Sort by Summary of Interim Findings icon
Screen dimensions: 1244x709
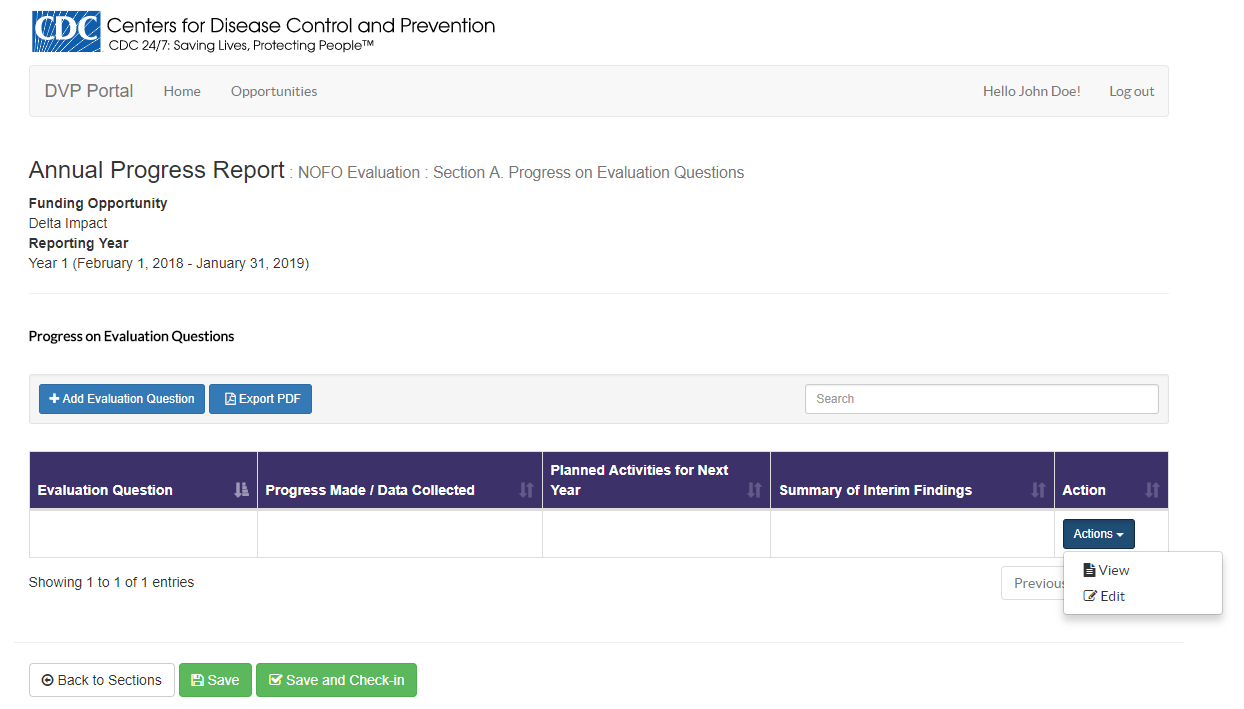[1039, 490]
